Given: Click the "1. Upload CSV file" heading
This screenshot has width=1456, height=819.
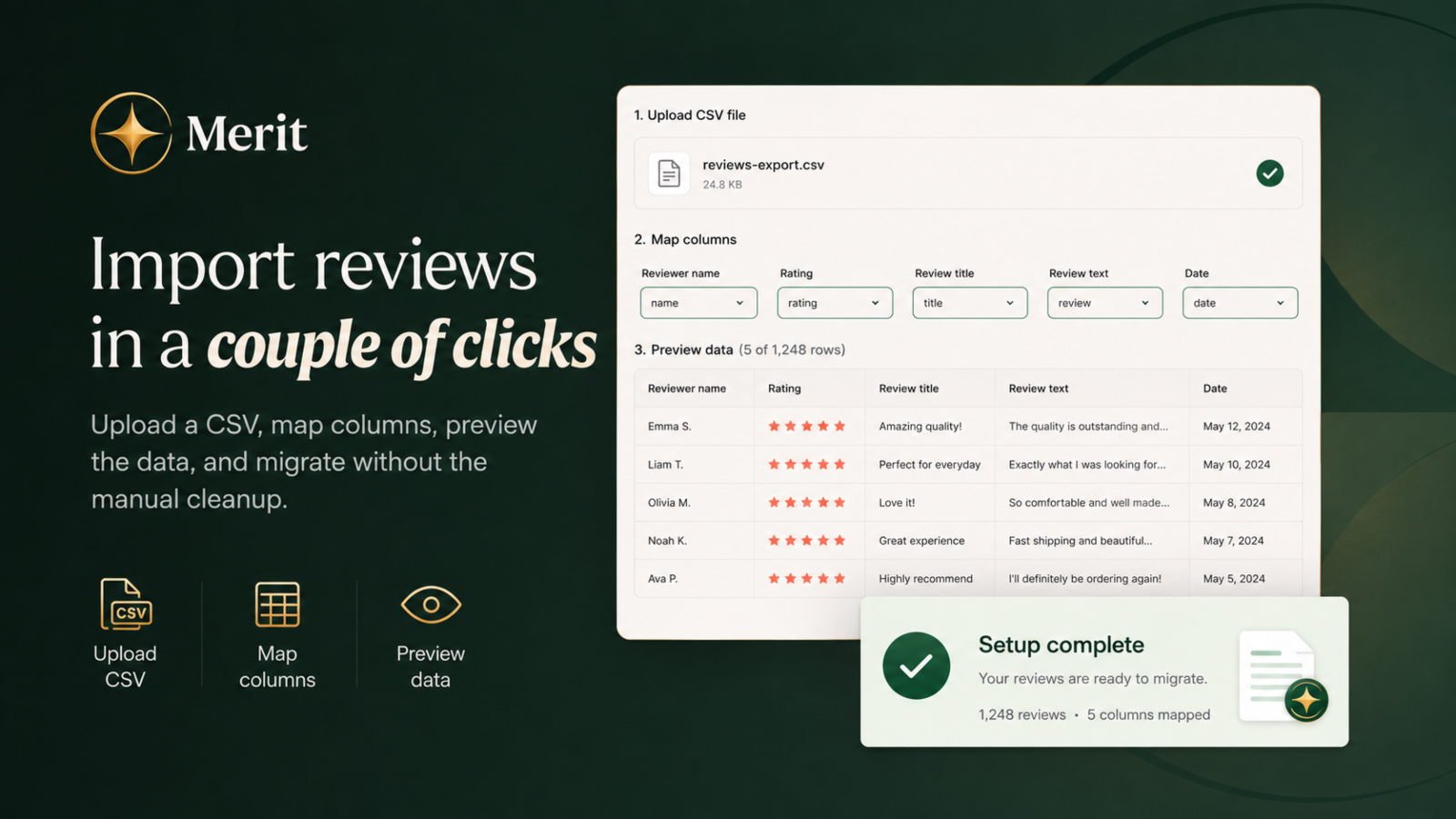Looking at the screenshot, I should [x=690, y=115].
